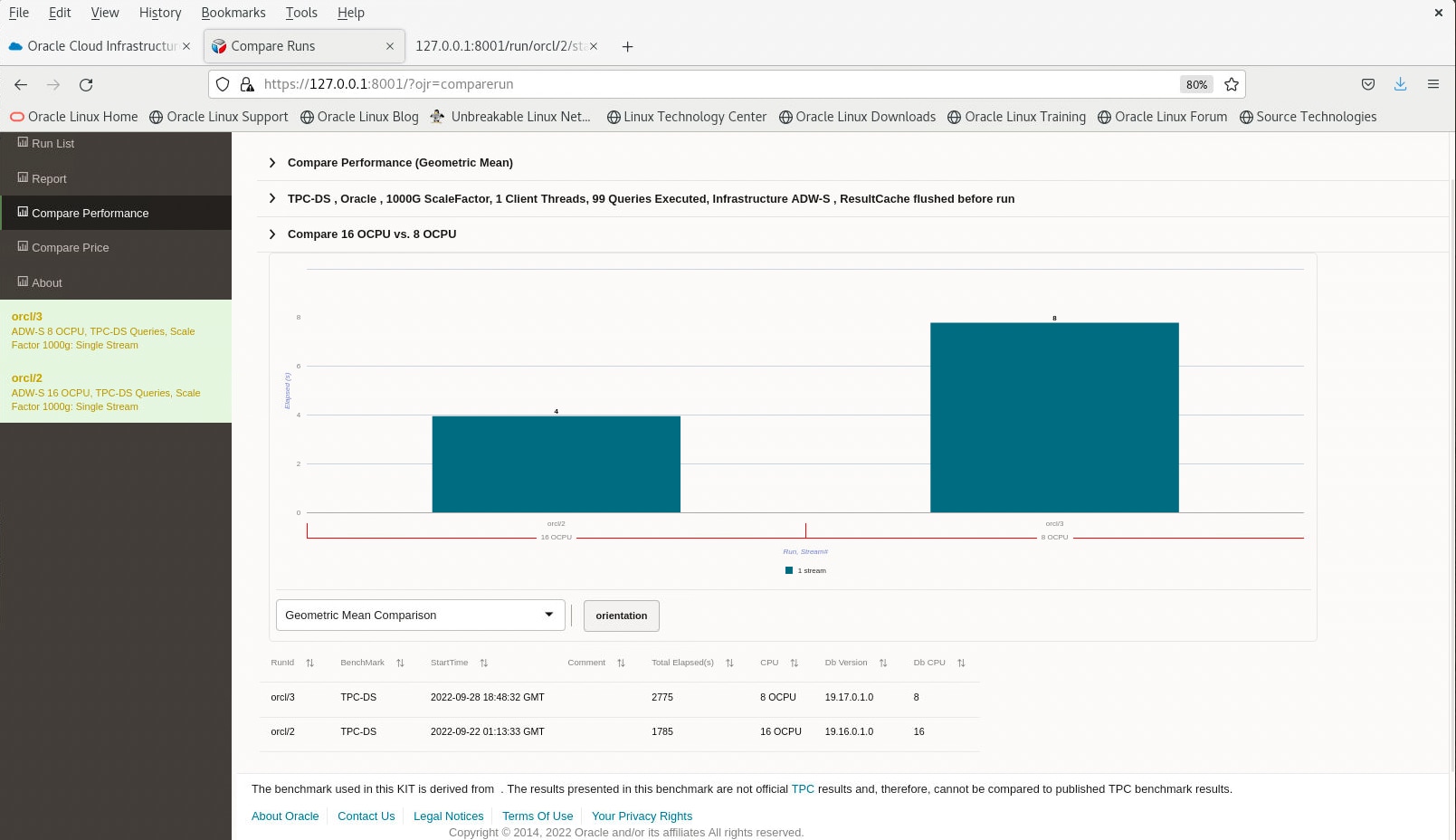Sort table by Comment arrows

point(621,663)
